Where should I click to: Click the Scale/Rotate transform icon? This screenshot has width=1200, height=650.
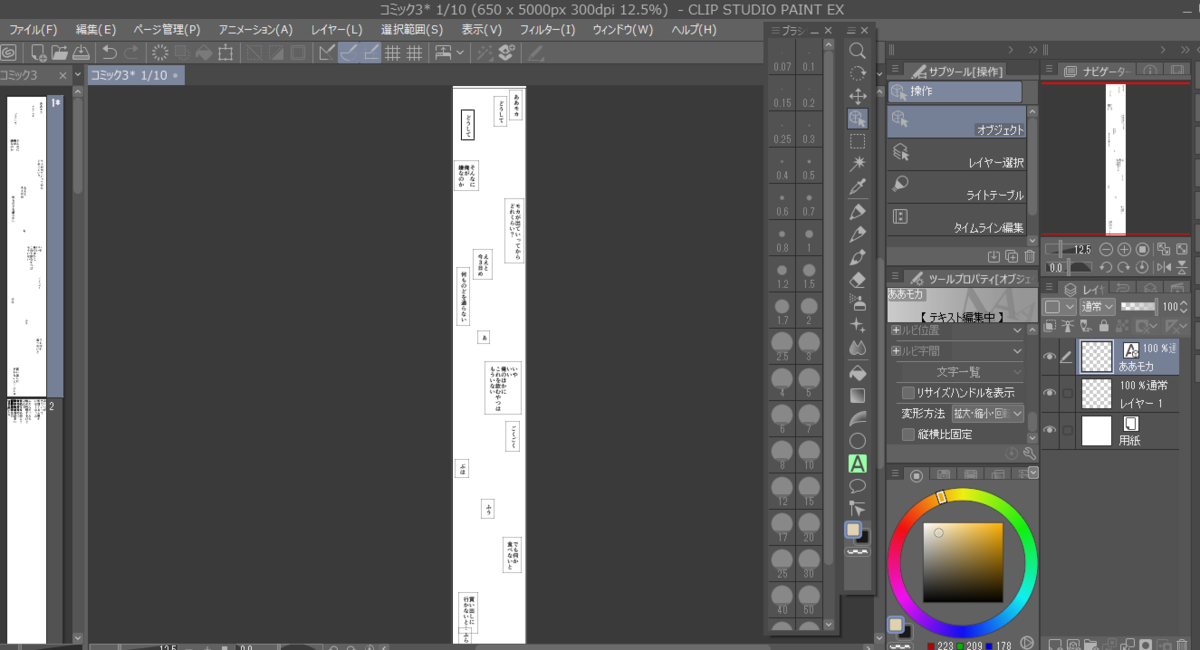(x=227, y=52)
